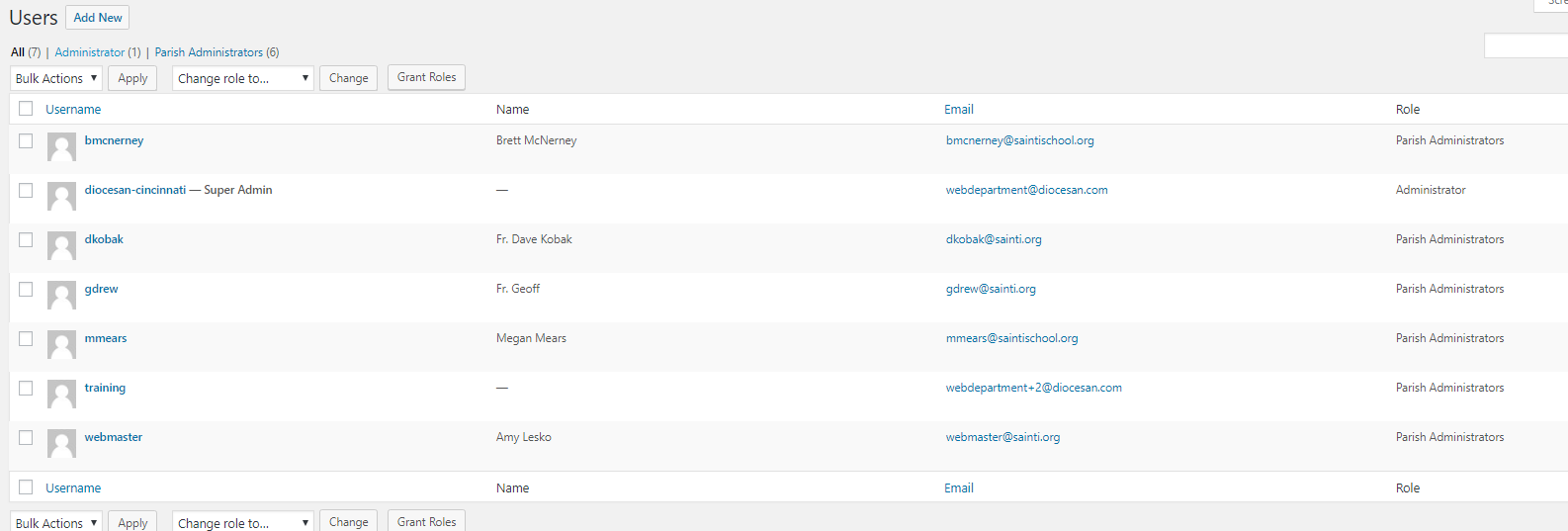This screenshot has height=531, width=1568.
Task: Open the webdepartment@diocesan.com email link
Action: tap(1026, 190)
